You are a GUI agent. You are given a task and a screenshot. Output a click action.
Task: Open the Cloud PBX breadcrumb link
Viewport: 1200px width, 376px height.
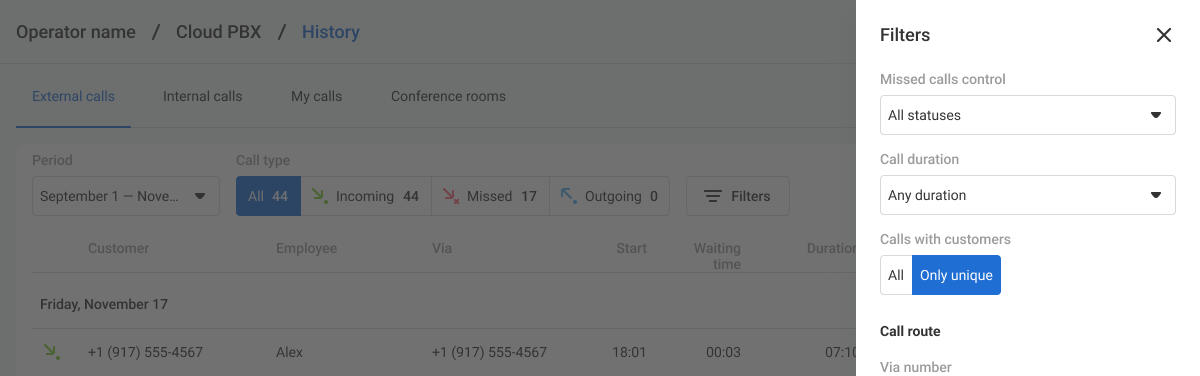click(x=218, y=32)
